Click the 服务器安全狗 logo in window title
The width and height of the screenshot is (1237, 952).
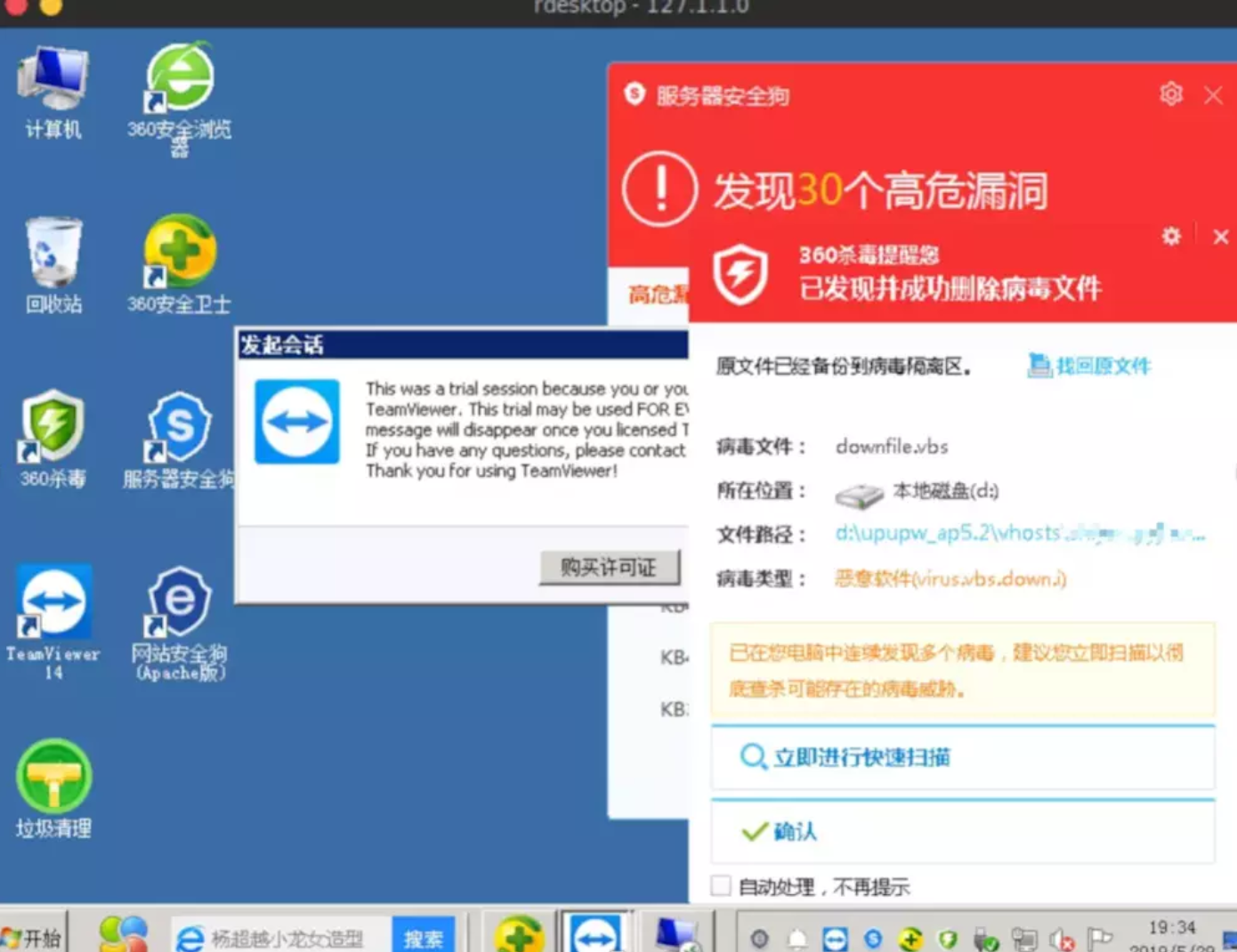(x=635, y=93)
